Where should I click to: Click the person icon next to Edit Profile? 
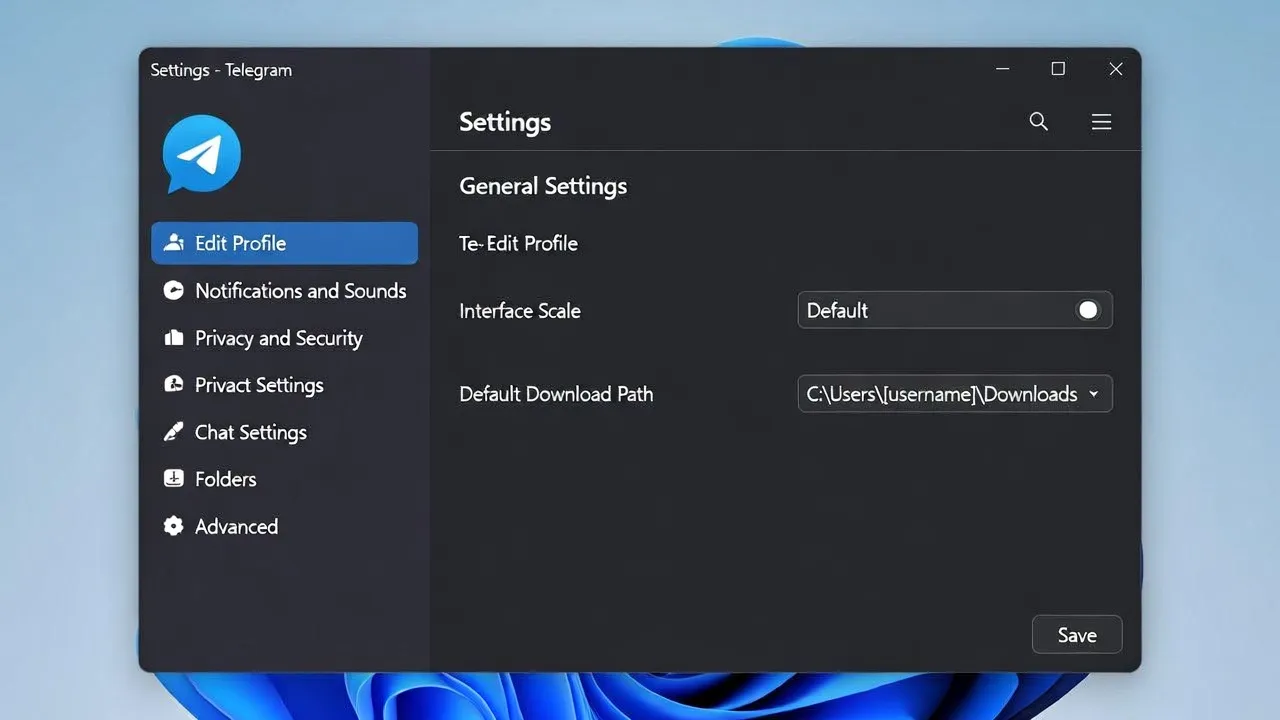pos(175,242)
